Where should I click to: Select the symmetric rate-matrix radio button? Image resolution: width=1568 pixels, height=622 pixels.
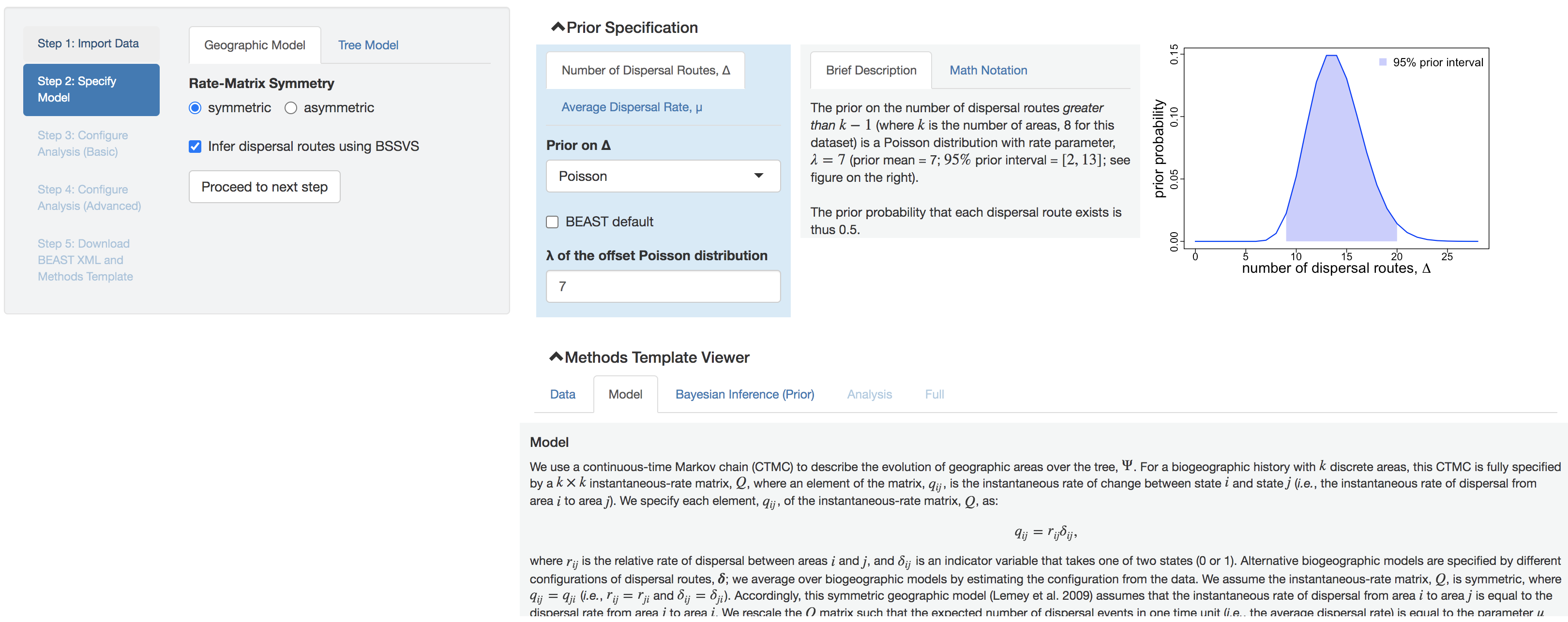point(196,108)
